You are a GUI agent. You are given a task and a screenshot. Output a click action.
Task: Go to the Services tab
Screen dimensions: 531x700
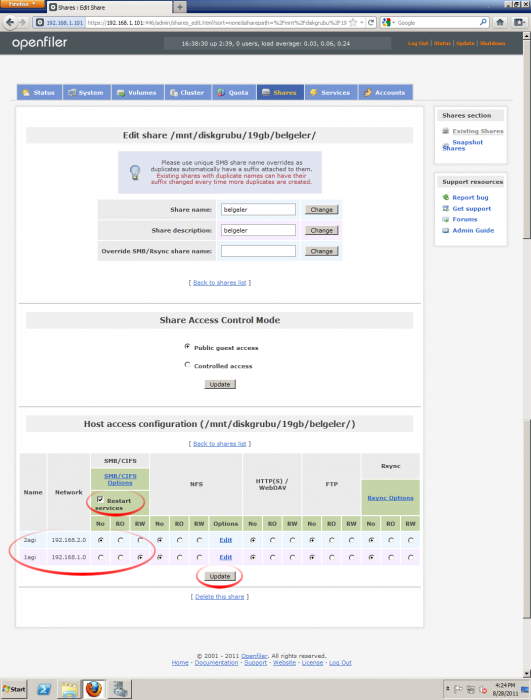[330, 92]
